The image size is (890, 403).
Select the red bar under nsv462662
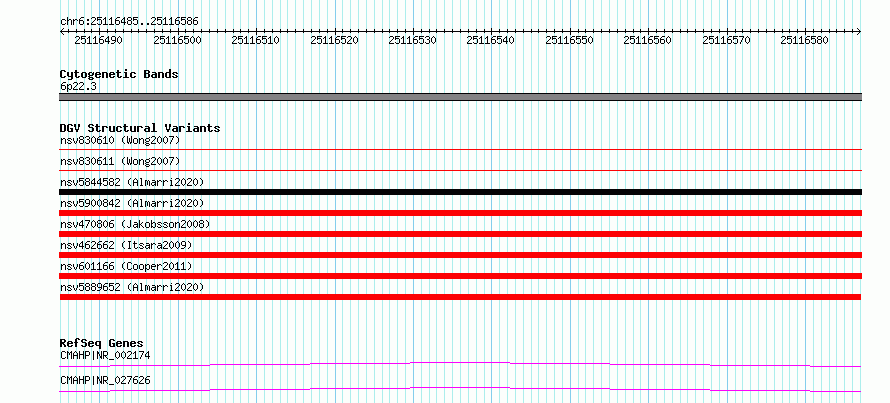point(460,255)
